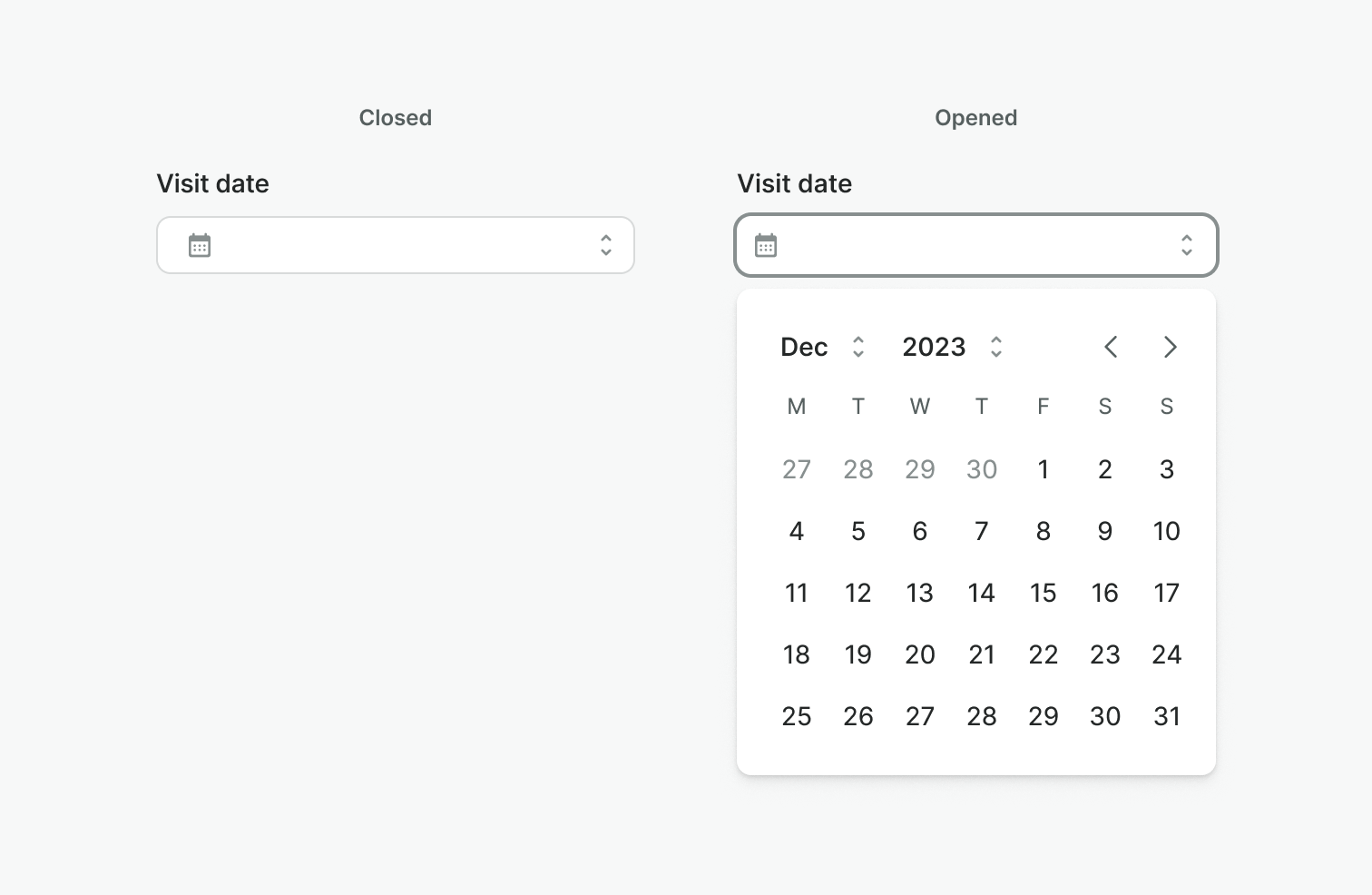Expand the closed Visit date picker
Viewport: 1372px width, 895px height.
point(395,245)
